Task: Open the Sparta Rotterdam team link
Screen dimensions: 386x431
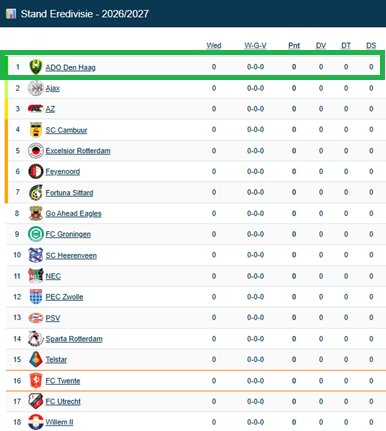Action: [x=74, y=339]
